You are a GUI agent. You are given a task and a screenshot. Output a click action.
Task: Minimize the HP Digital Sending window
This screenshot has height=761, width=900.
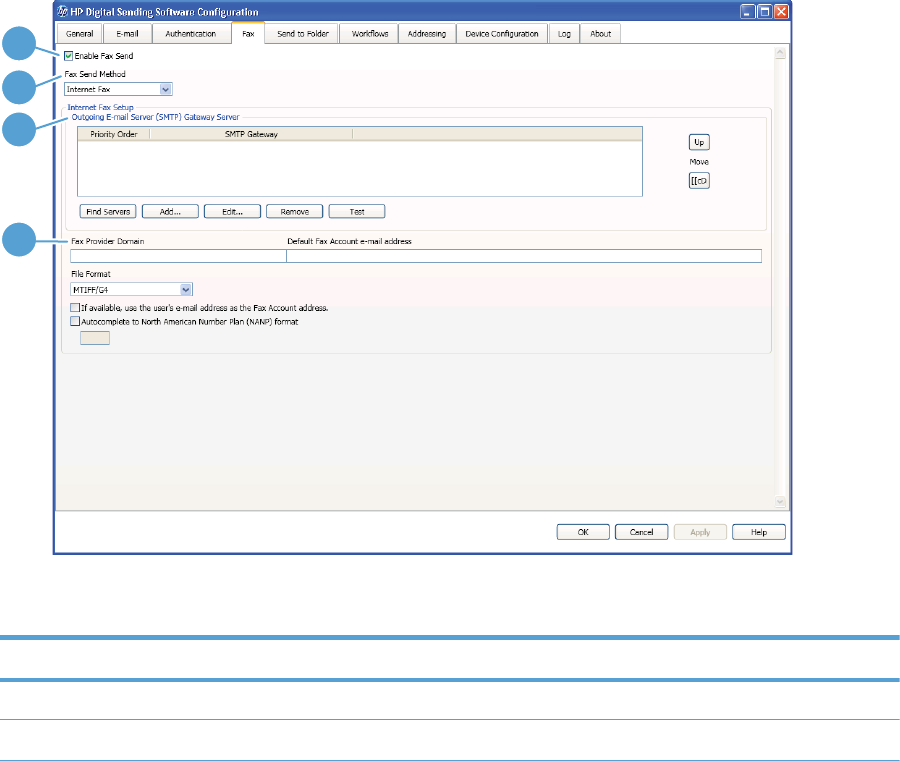pyautogui.click(x=747, y=11)
